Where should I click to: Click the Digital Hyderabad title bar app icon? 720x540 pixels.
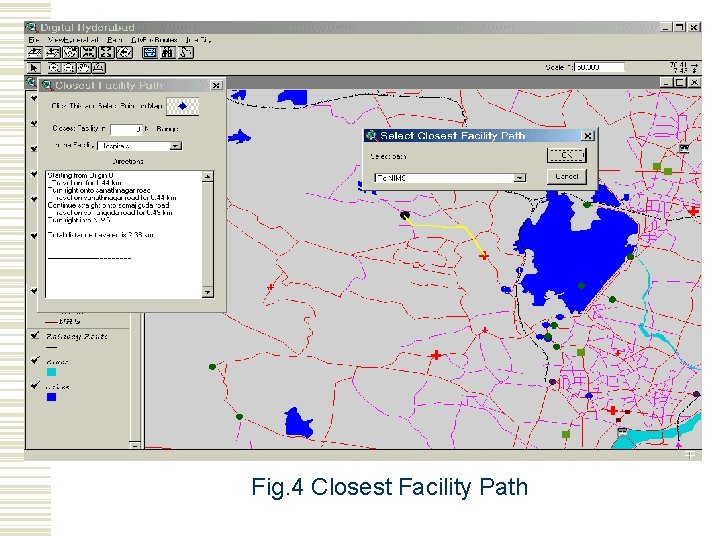pyautogui.click(x=31, y=27)
